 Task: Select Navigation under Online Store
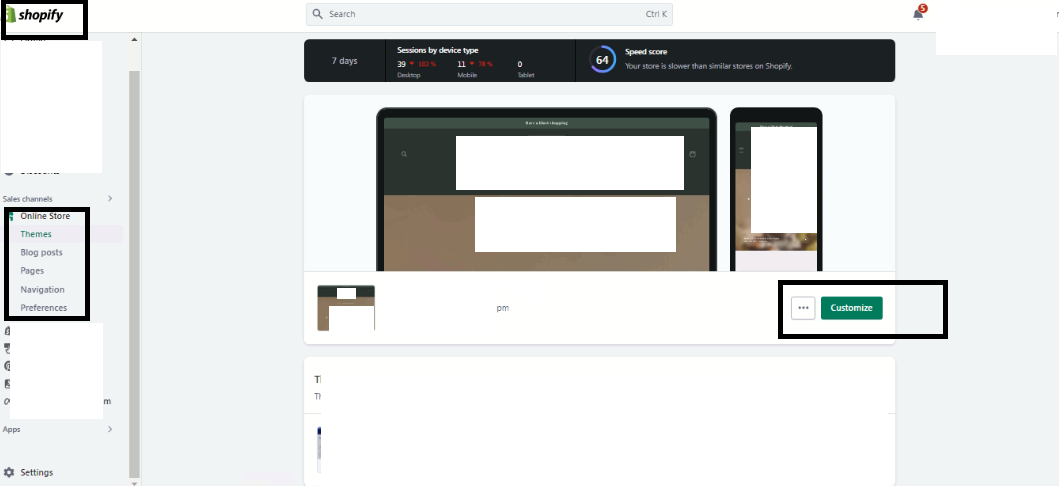[42, 290]
